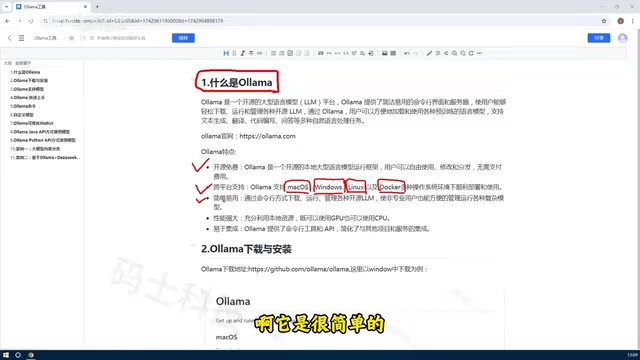Insert a block quote from the toolbar
Viewport: 640px width, 360px height.
321,53
